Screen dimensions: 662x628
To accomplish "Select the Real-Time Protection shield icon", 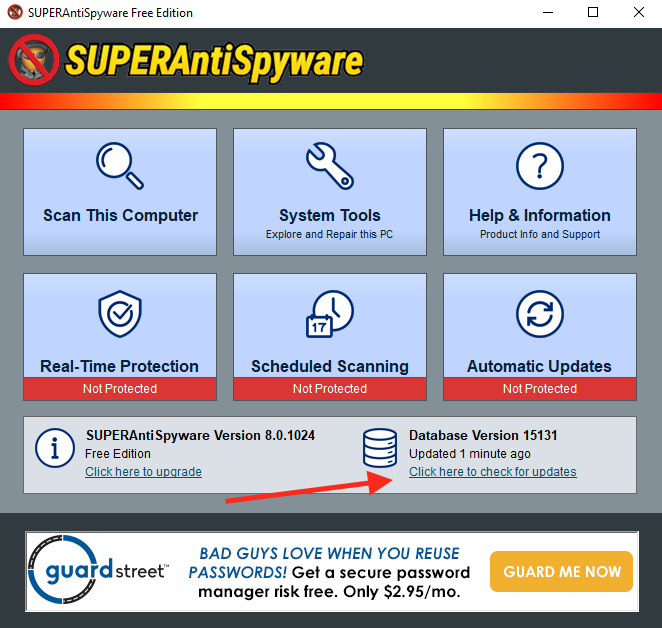I will (120, 315).
